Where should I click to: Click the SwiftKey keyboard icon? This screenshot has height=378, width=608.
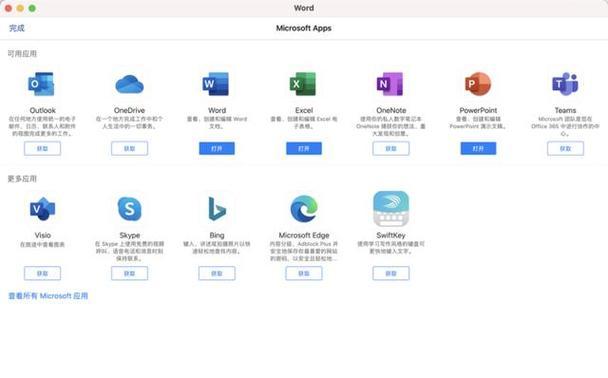391,209
